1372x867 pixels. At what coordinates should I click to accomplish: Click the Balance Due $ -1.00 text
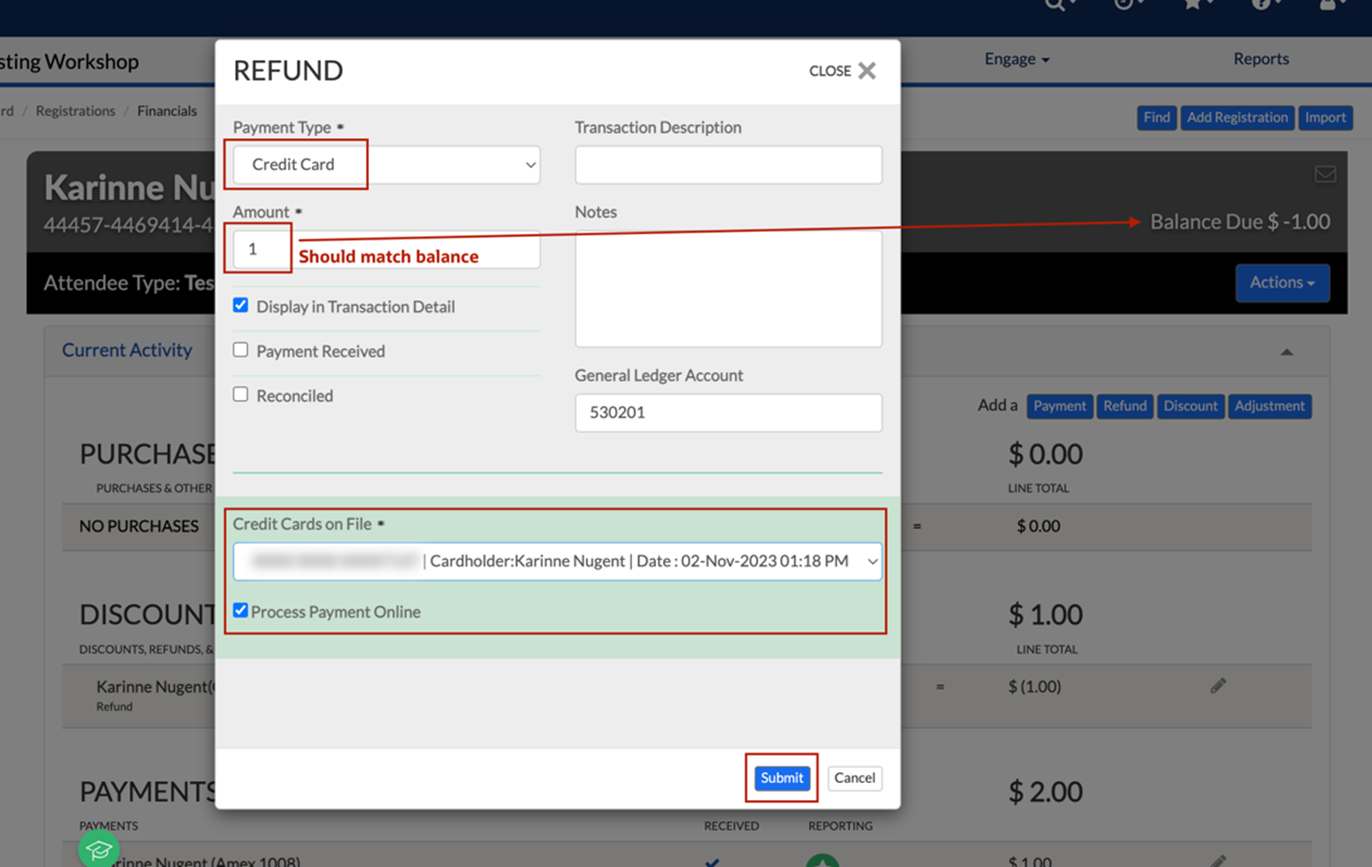pos(1240,222)
